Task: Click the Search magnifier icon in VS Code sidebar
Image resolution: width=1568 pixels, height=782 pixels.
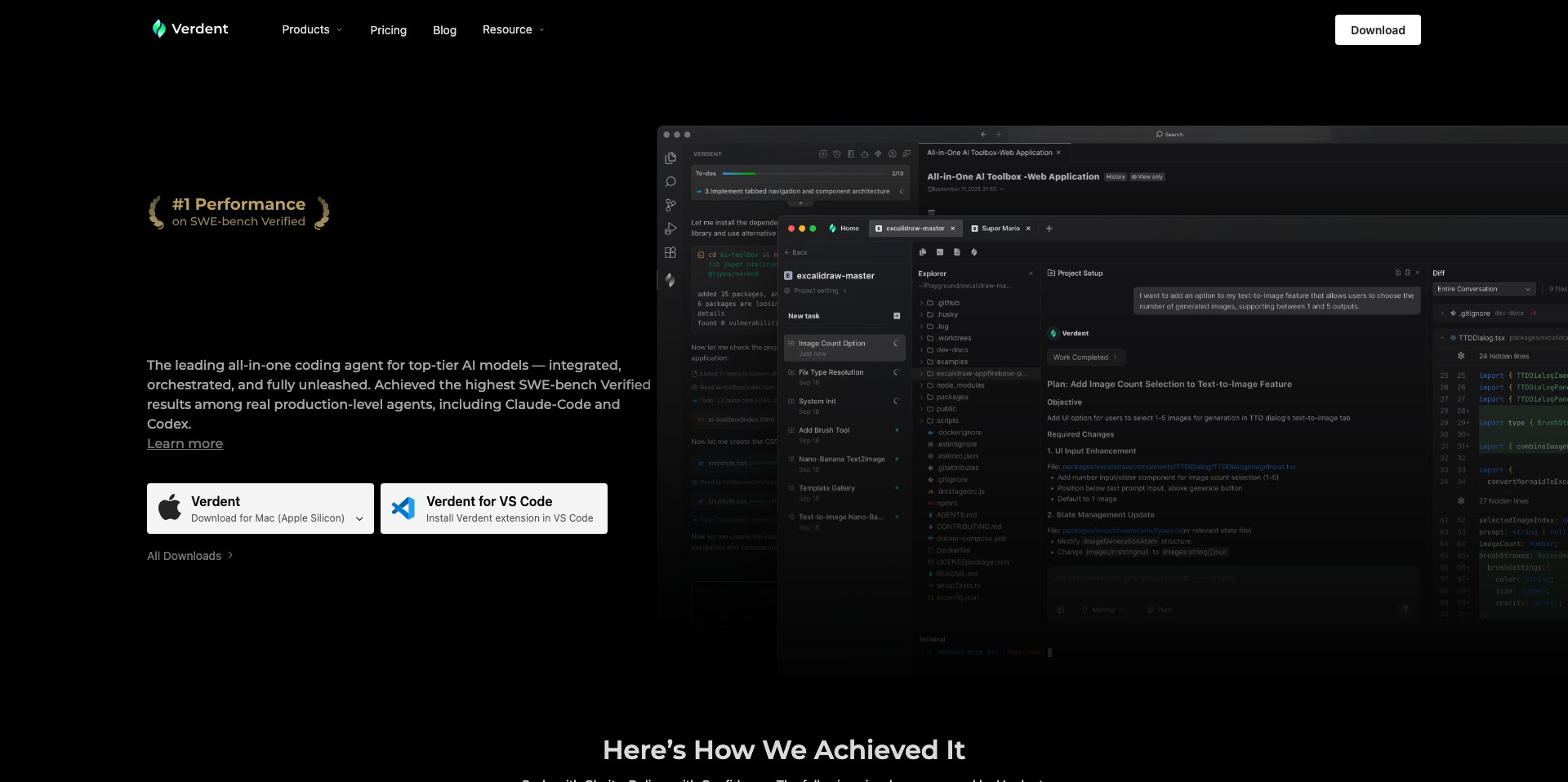Action: [x=670, y=182]
